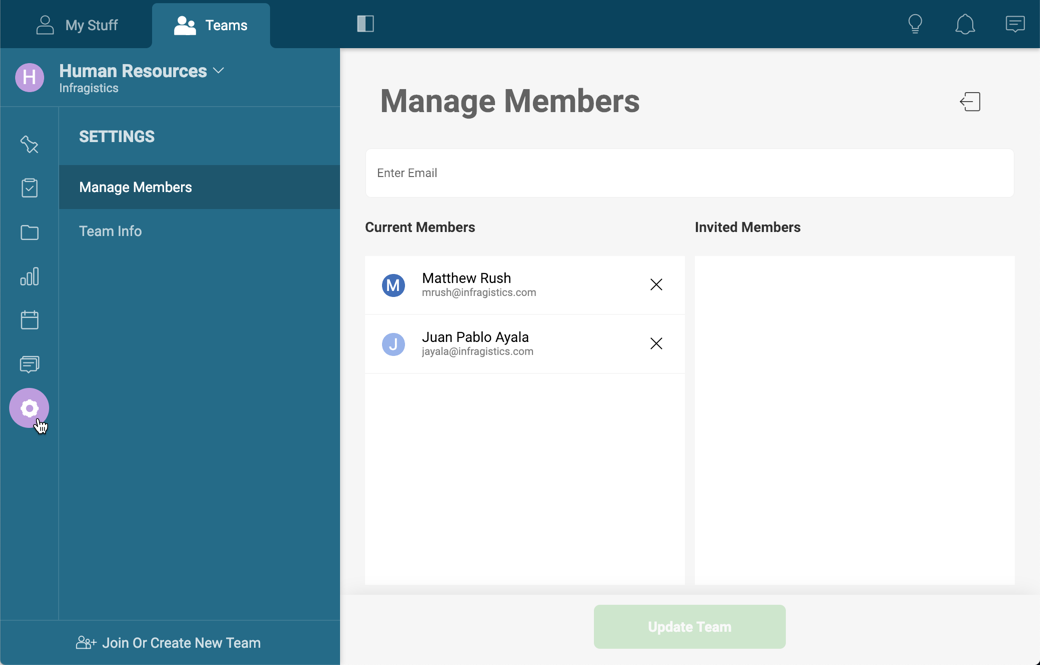1040x665 pixels.
Task: Open the messages icon in top bar
Action: click(x=1015, y=24)
